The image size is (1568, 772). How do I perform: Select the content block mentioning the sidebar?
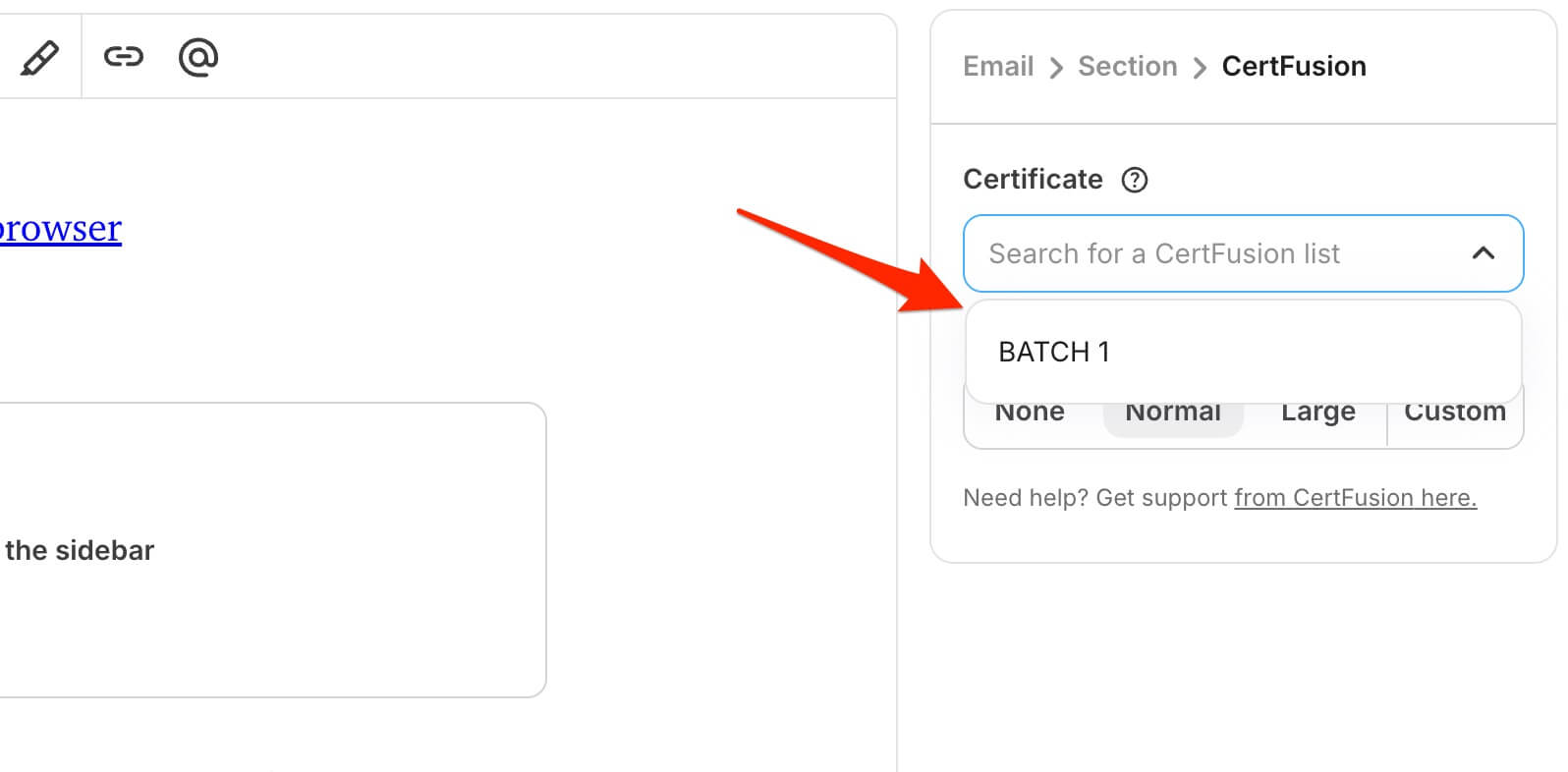click(265, 550)
